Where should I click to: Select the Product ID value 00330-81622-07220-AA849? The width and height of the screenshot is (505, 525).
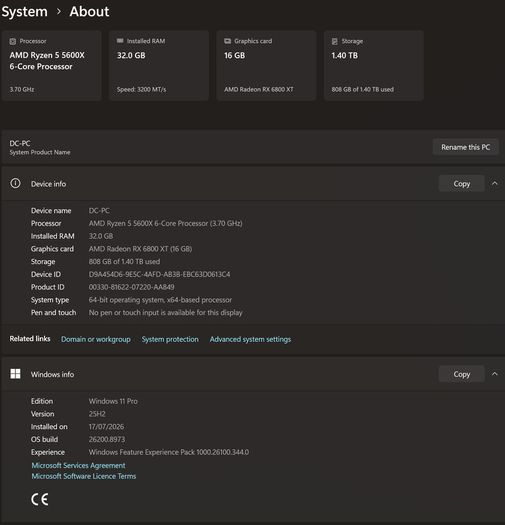point(132,287)
